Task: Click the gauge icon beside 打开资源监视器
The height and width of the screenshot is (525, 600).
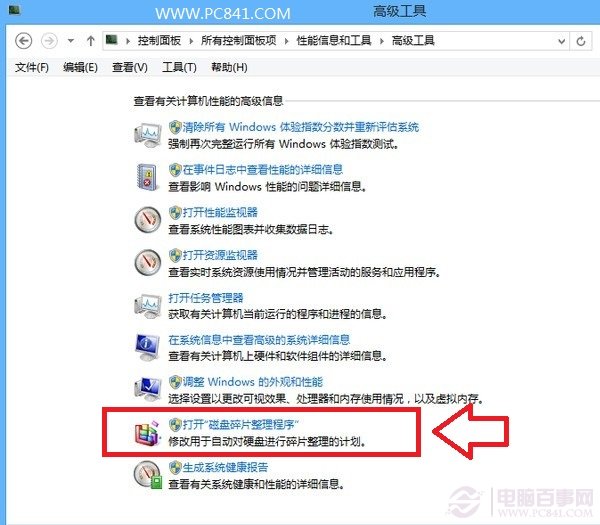Action: click(x=148, y=263)
